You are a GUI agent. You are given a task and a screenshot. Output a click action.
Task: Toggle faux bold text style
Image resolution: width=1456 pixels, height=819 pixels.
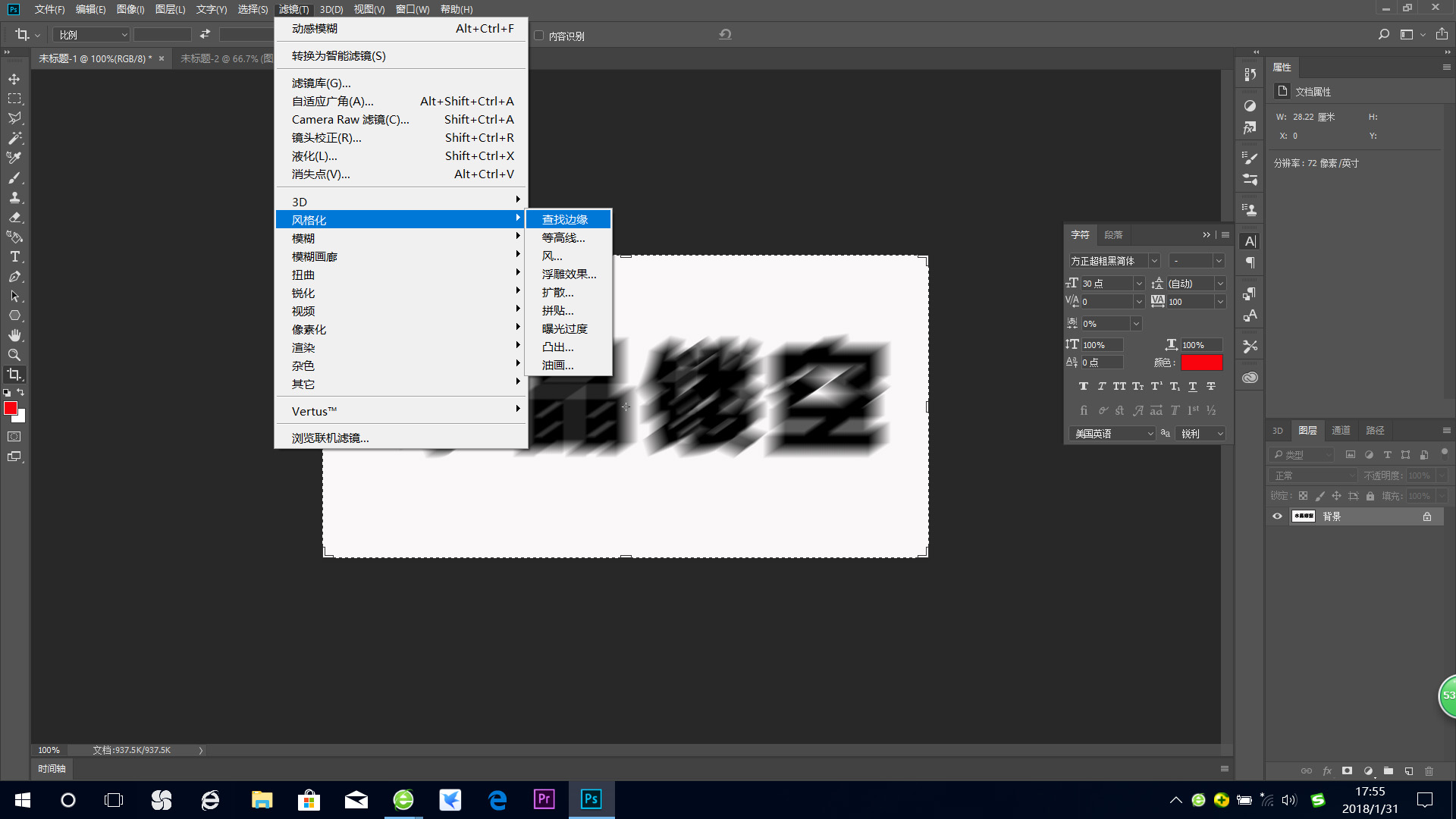coord(1083,387)
